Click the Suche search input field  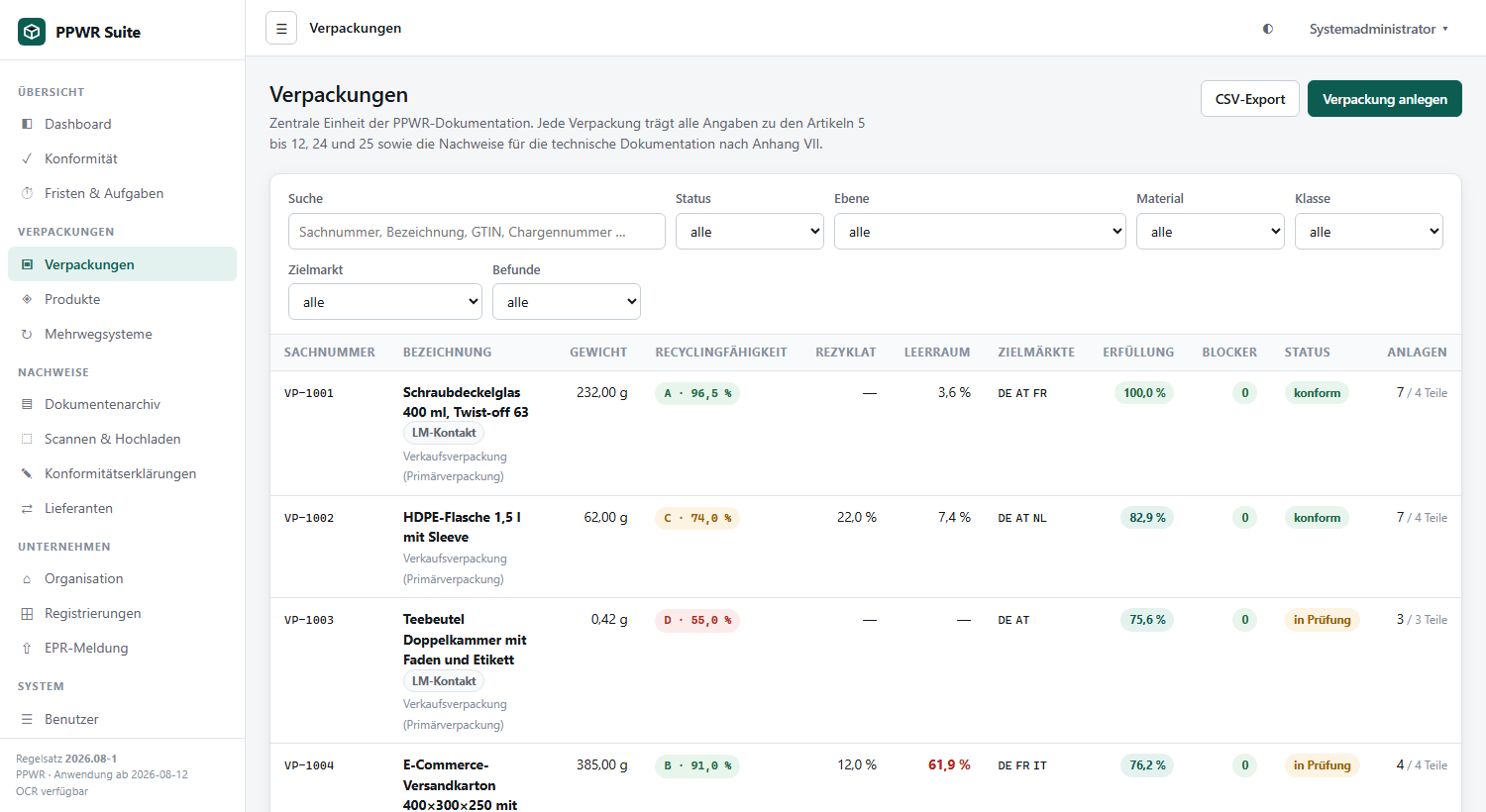tap(477, 232)
